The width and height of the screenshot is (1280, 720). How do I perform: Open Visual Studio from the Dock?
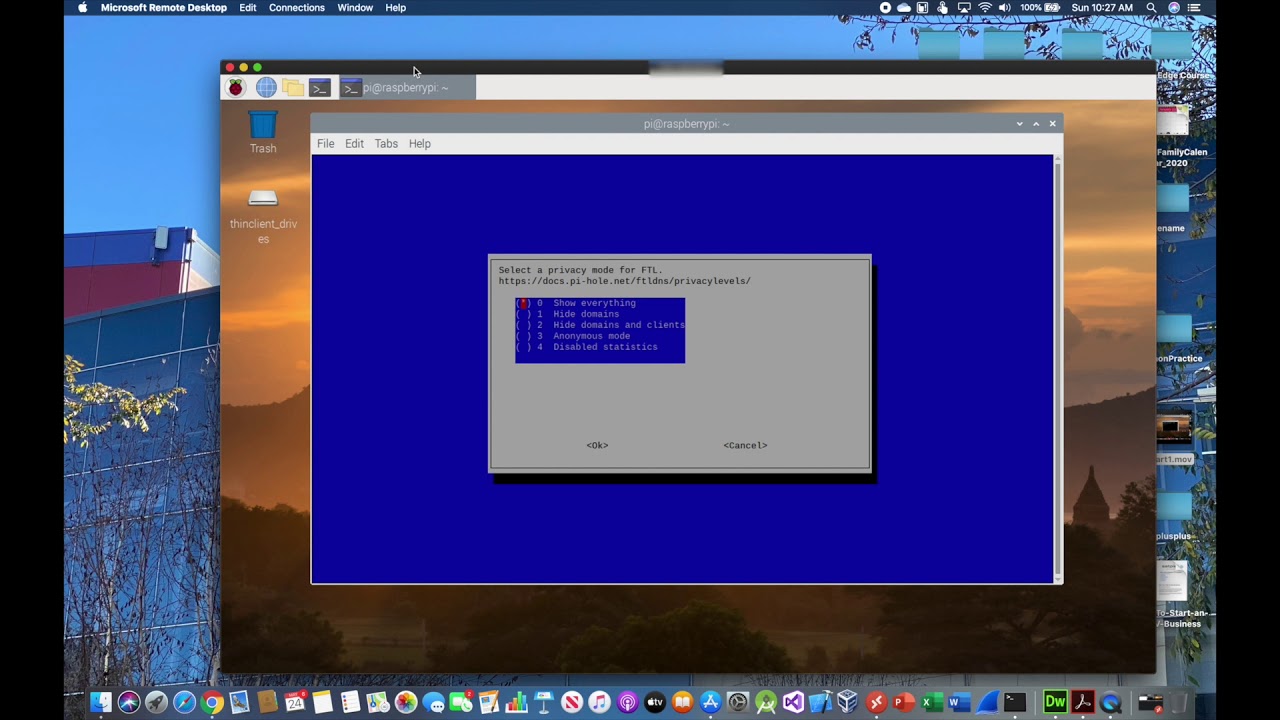point(793,703)
